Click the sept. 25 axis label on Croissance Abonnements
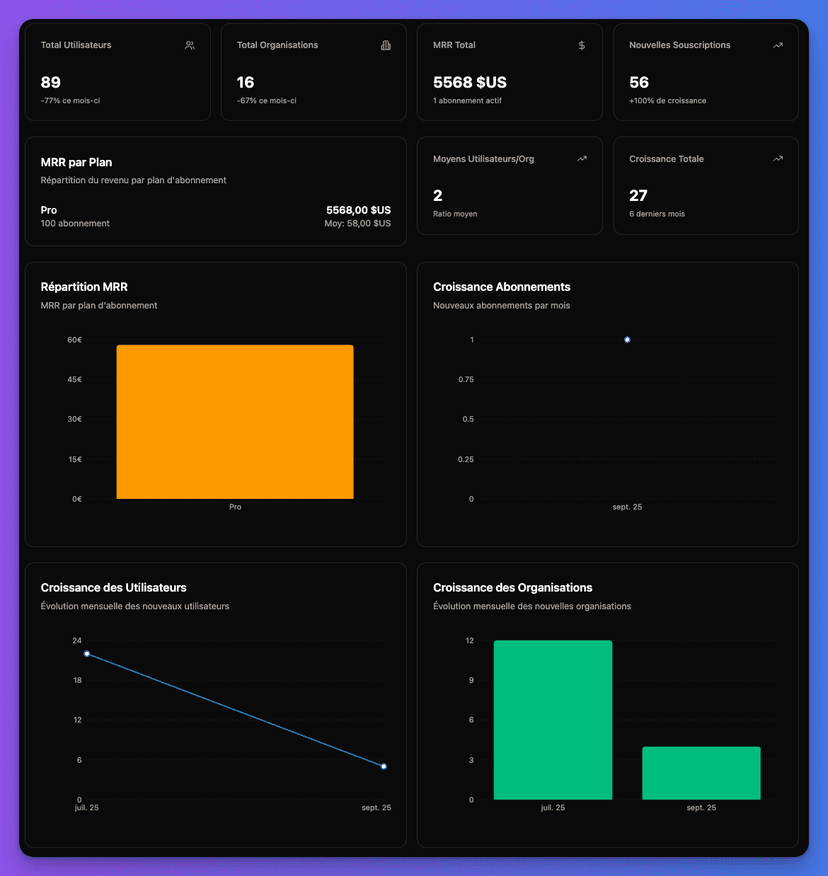The image size is (828, 876). [627, 507]
